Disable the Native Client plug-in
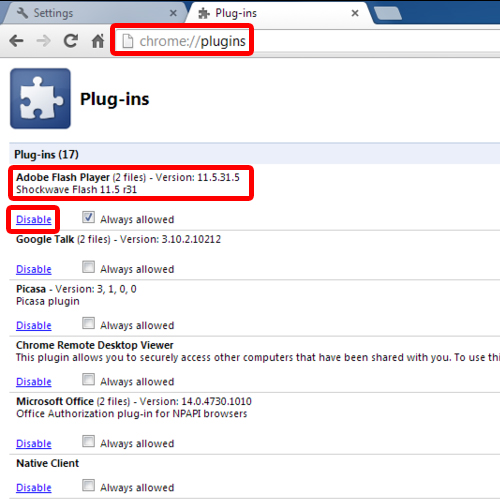 click(34, 488)
